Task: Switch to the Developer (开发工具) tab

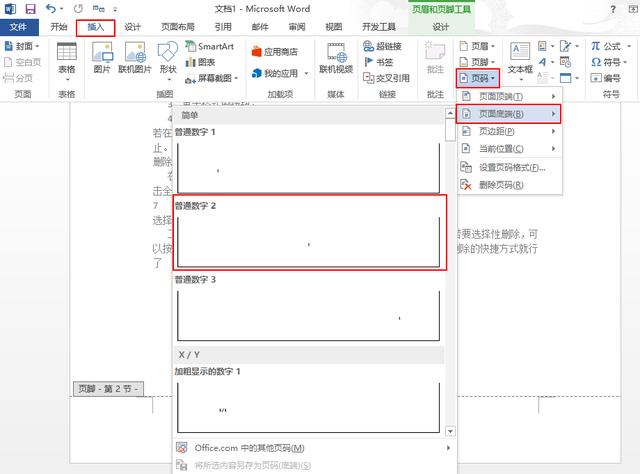Action: (379, 27)
